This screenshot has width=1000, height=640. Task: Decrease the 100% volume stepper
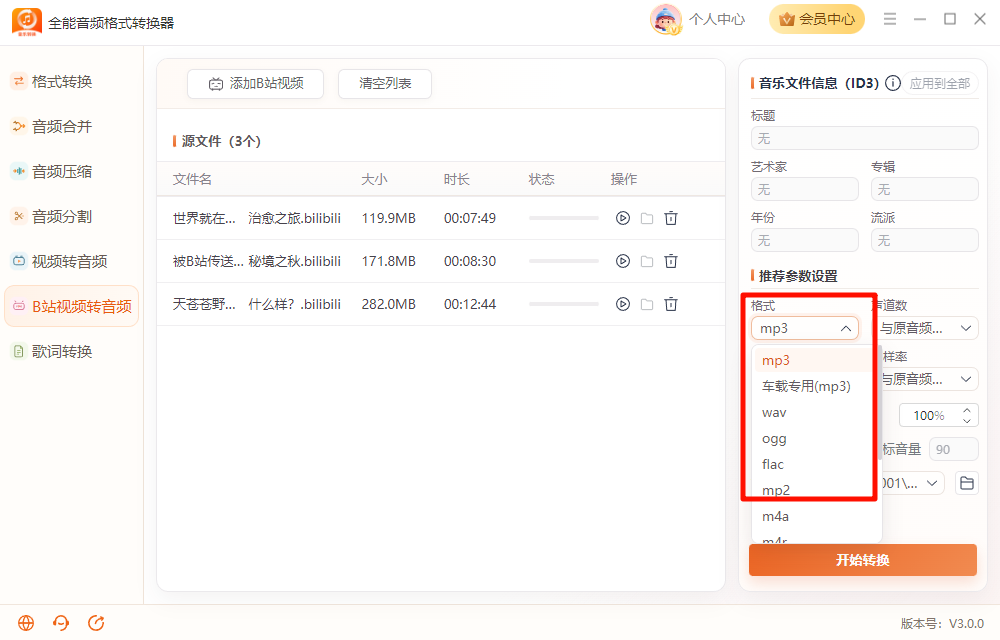967,421
